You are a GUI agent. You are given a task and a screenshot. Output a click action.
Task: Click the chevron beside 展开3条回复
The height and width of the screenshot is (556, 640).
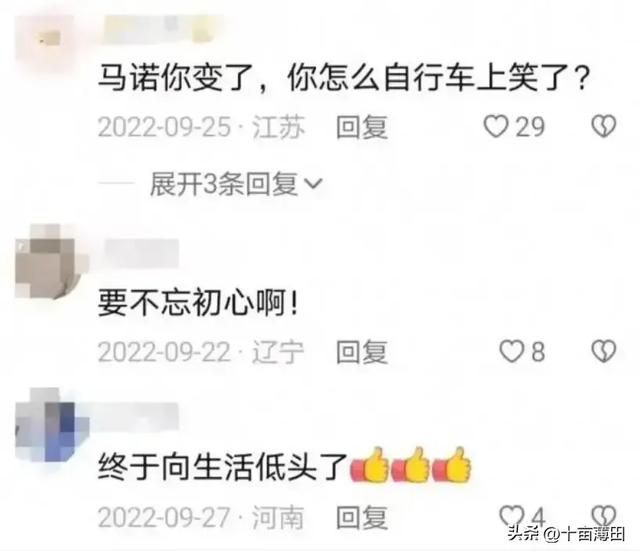point(313,184)
